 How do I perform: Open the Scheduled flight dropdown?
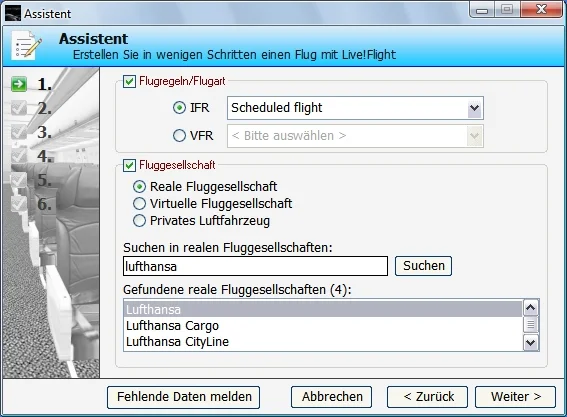[355, 108]
